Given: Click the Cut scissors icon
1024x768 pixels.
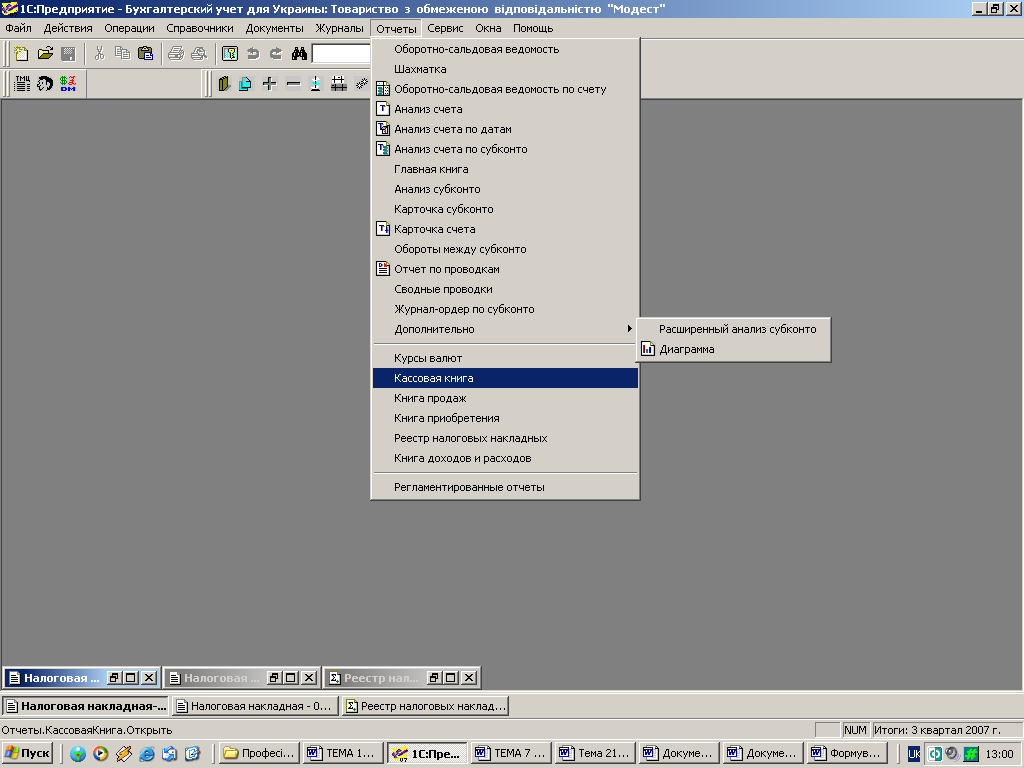Looking at the screenshot, I should tap(99, 54).
